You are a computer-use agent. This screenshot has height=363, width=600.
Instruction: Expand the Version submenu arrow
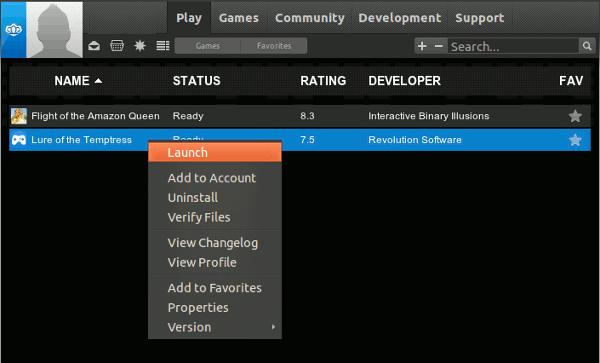(x=273, y=327)
